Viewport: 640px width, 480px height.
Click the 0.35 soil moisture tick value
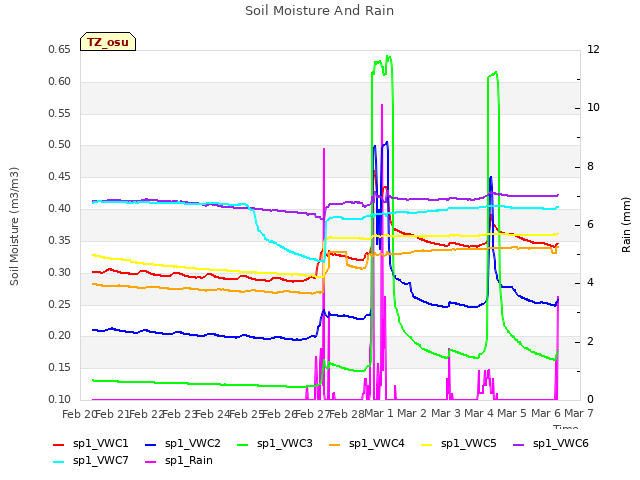click(x=60, y=240)
